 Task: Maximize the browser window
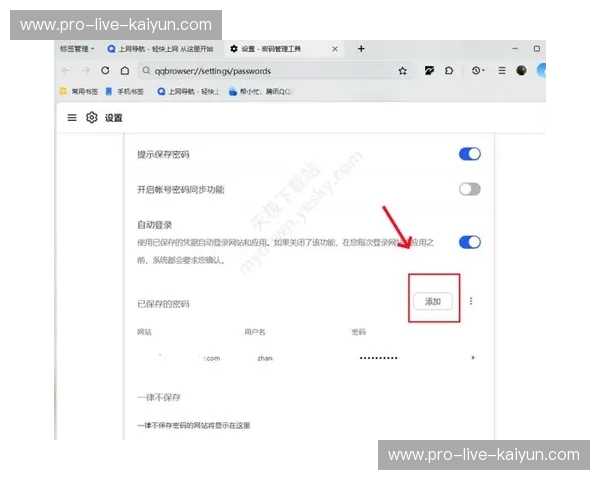pyautogui.click(x=536, y=49)
